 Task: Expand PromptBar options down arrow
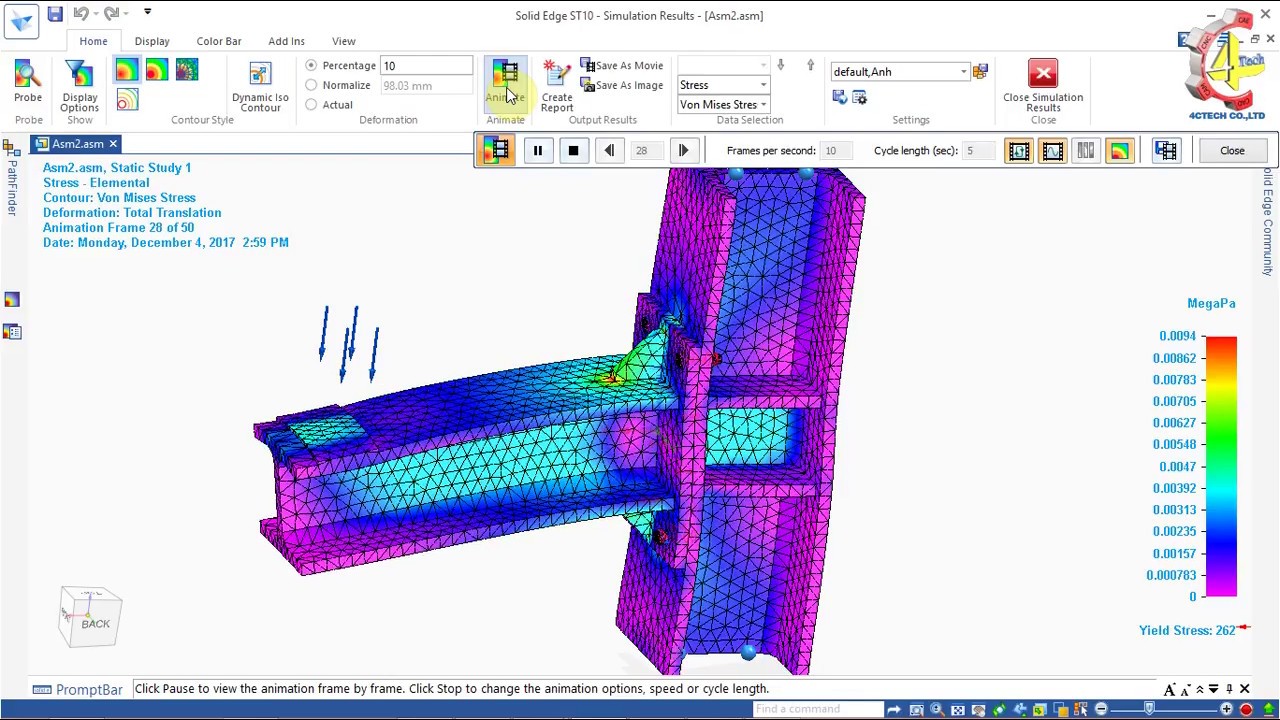coord(1213,689)
